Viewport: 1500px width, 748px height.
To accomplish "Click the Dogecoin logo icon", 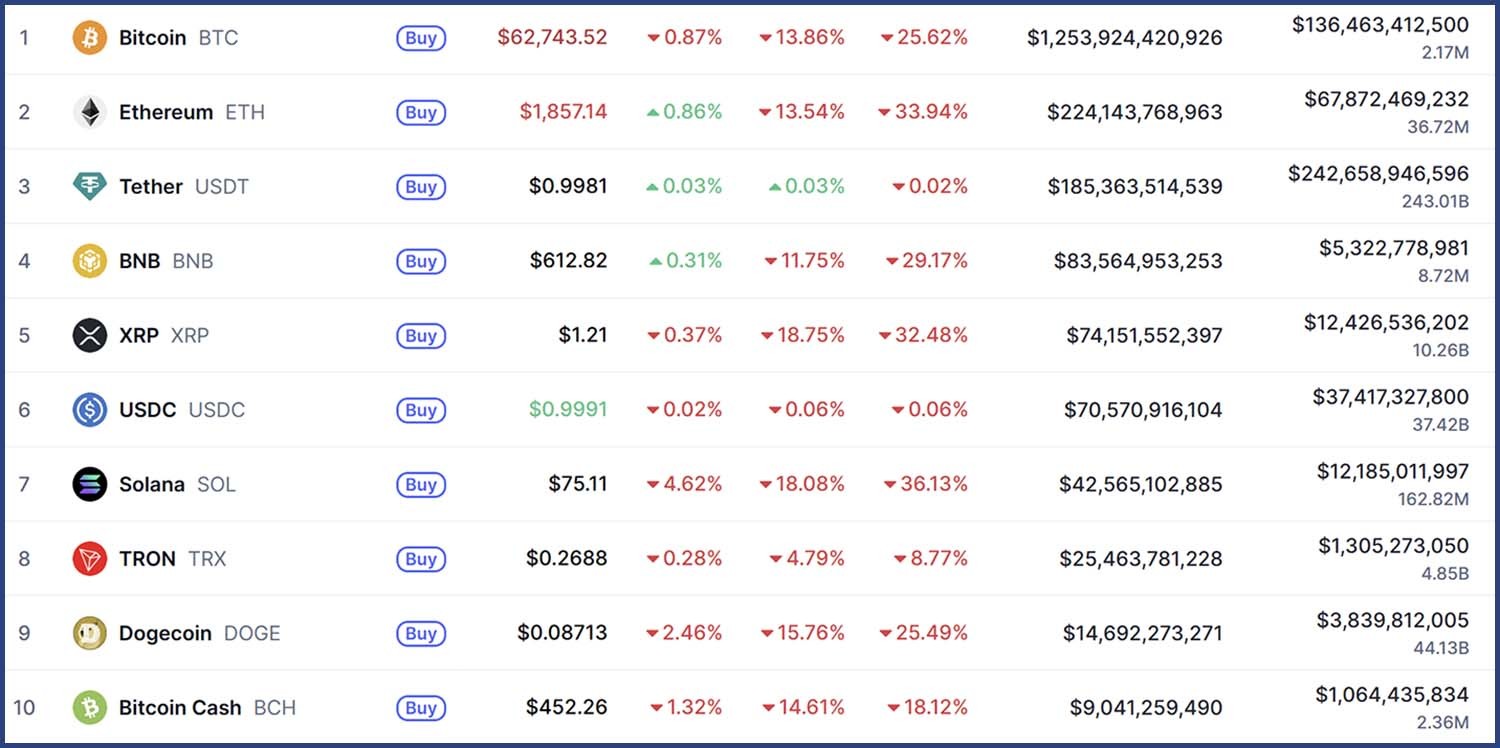I will (90, 633).
